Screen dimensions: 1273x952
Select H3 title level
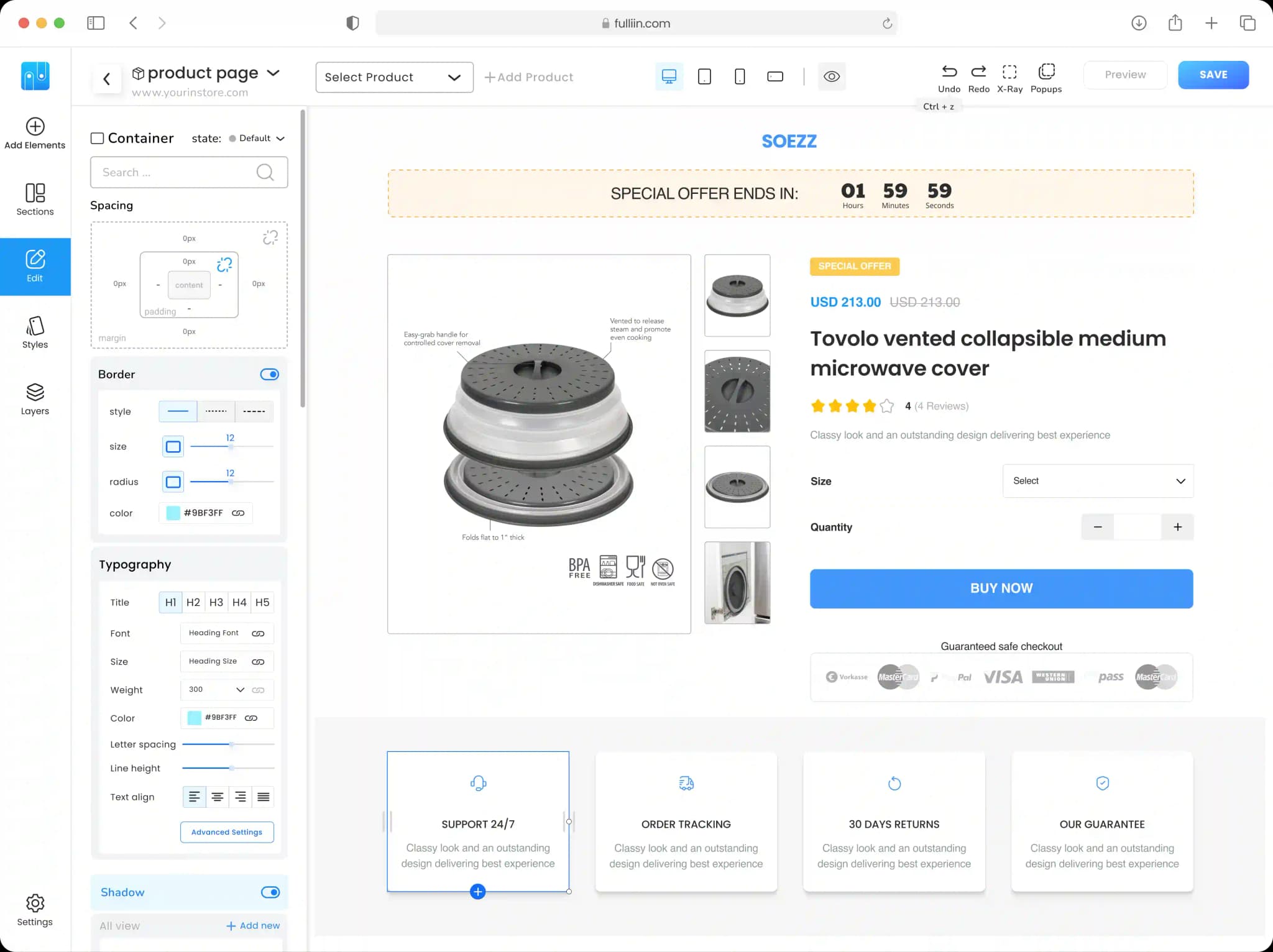click(x=216, y=602)
